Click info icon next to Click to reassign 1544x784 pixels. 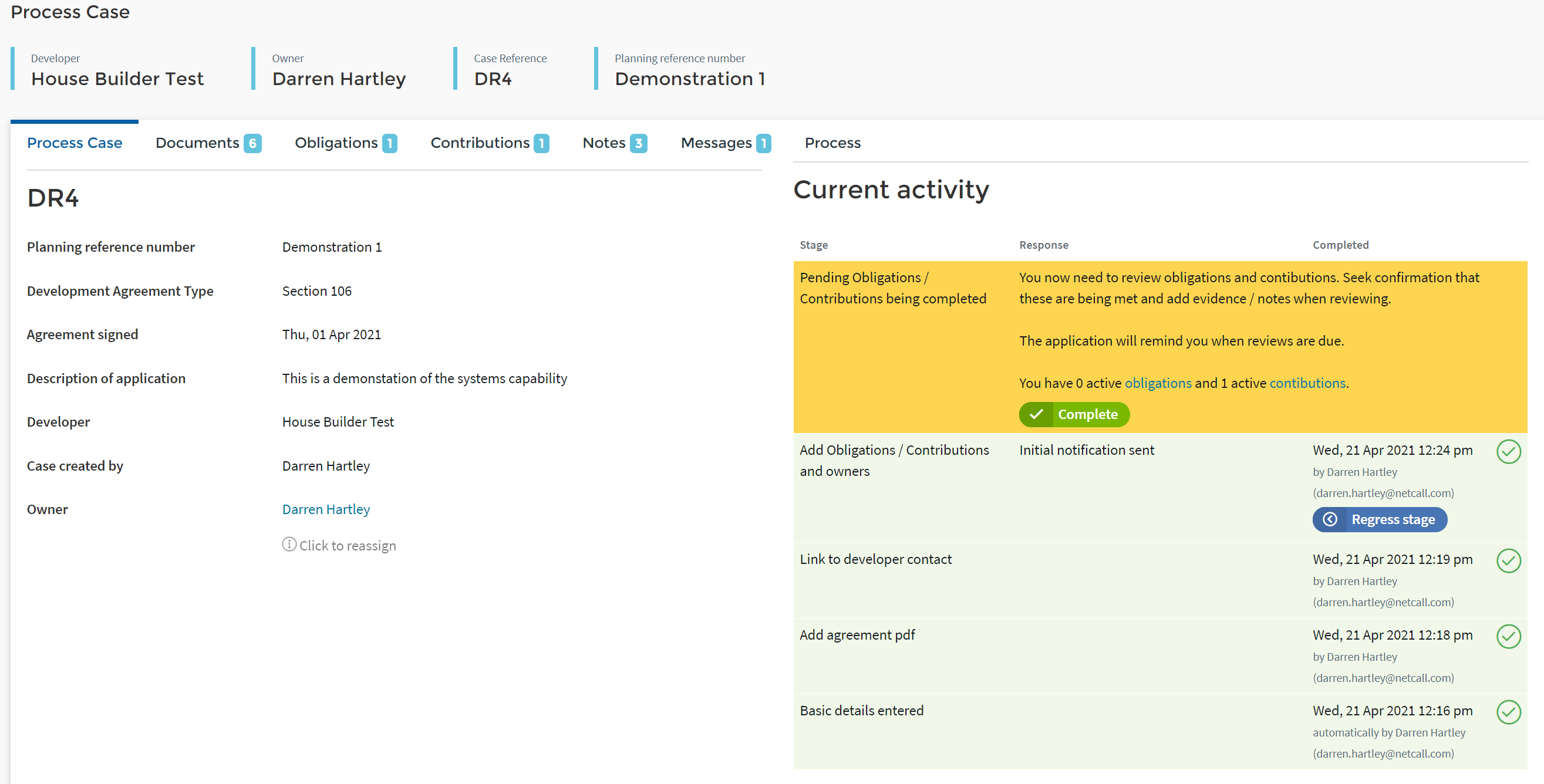pos(289,545)
